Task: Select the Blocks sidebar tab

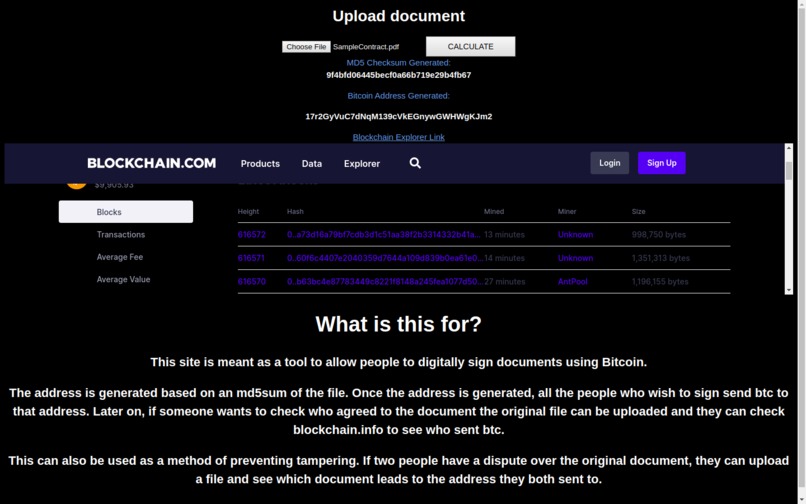Action: click(126, 212)
